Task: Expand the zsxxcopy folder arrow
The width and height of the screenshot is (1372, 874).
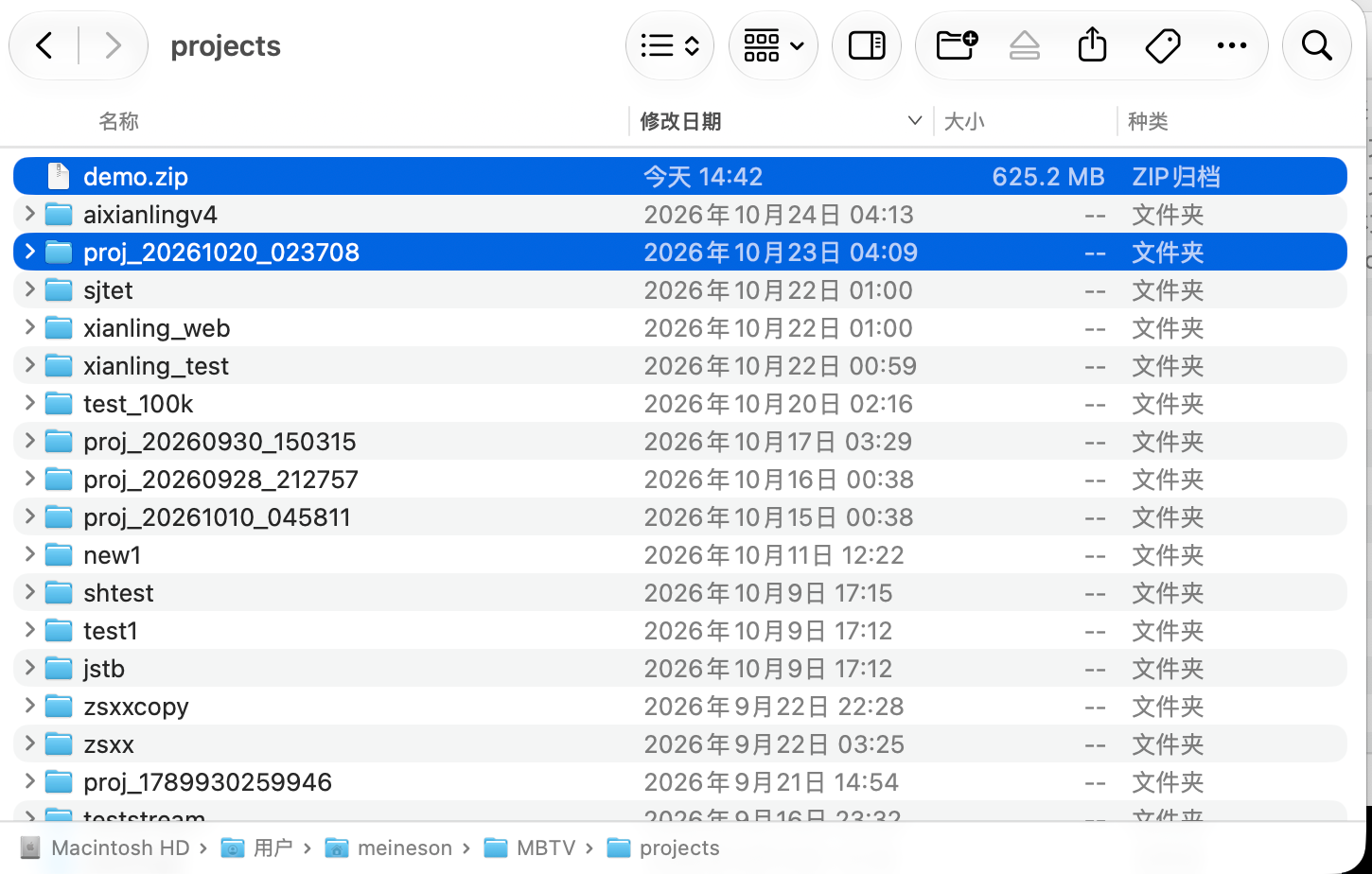Action: coord(29,706)
